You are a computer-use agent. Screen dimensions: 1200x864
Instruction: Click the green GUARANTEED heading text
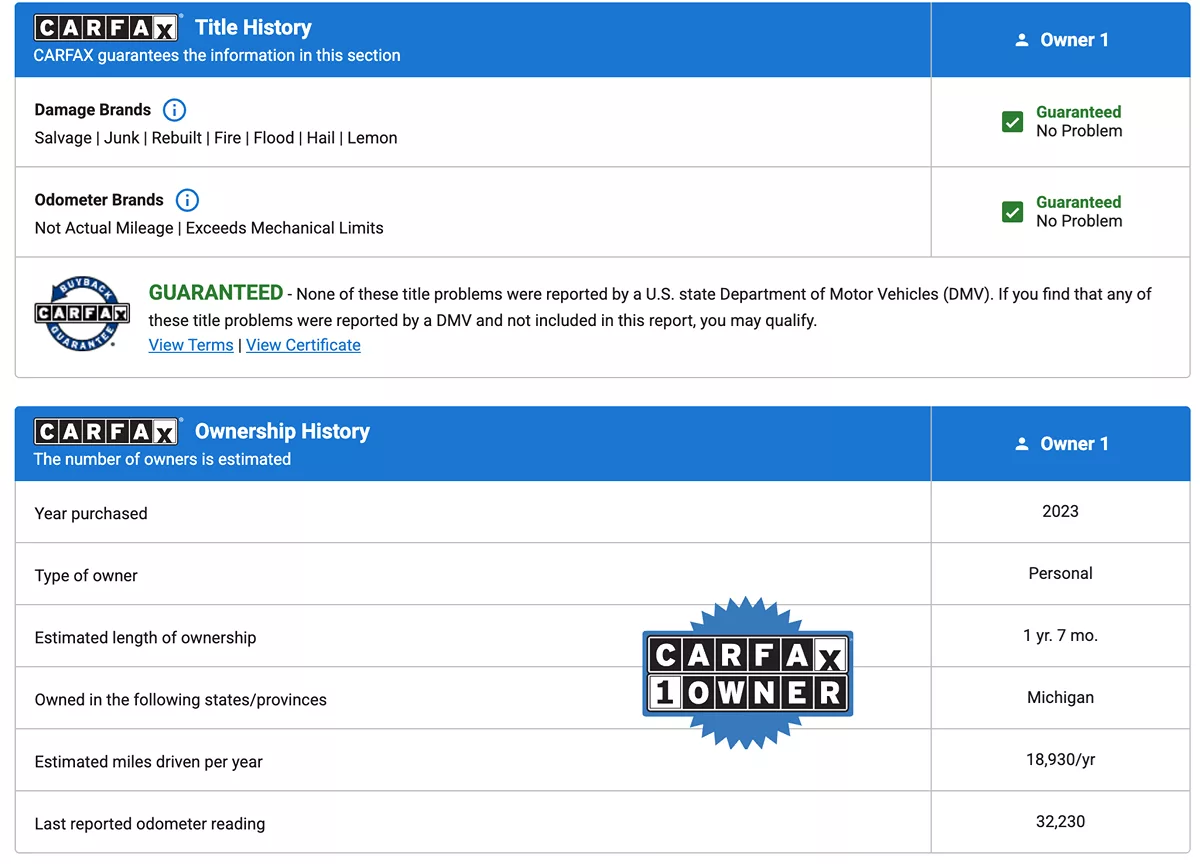tap(216, 293)
